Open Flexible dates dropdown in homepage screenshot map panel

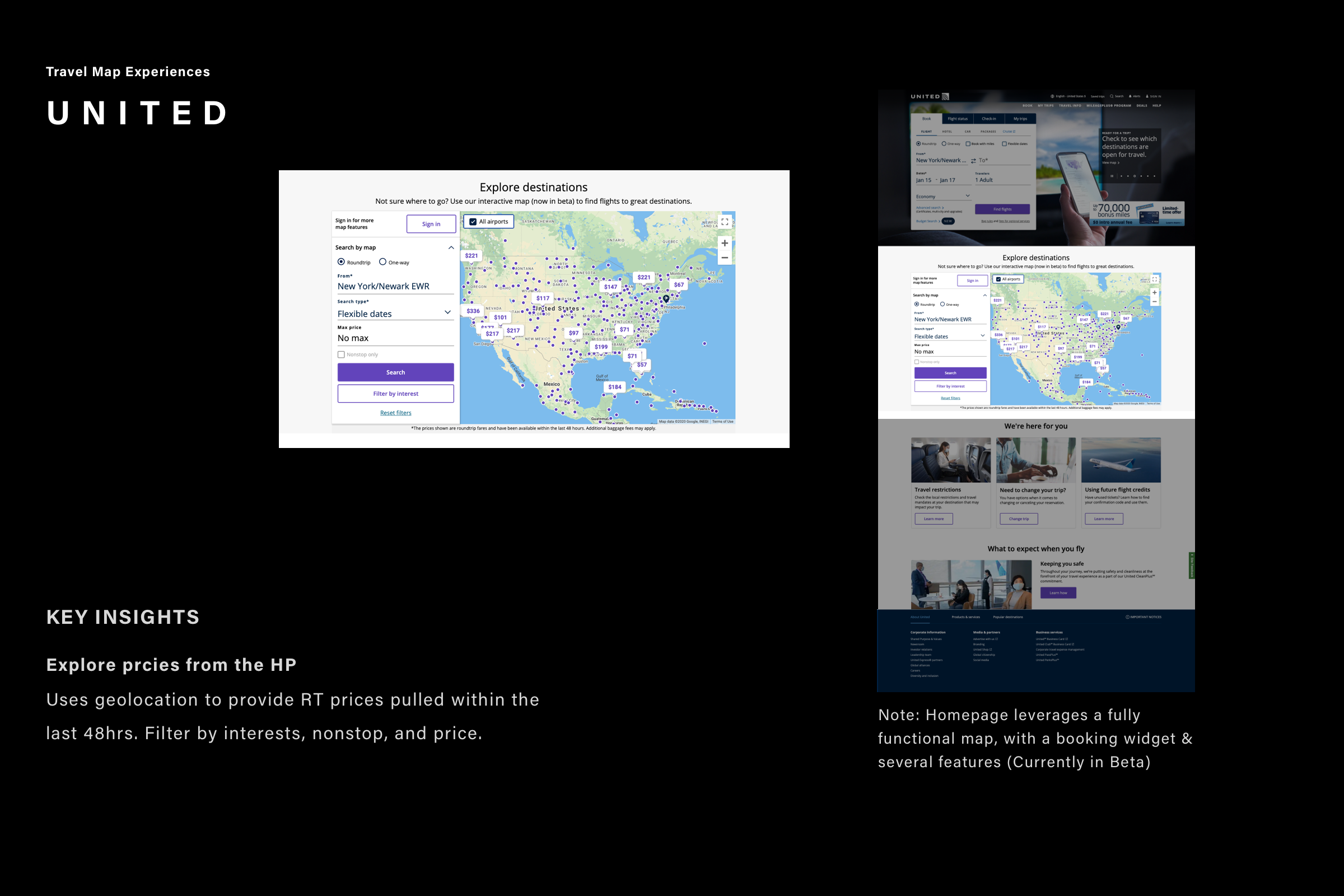click(x=950, y=336)
